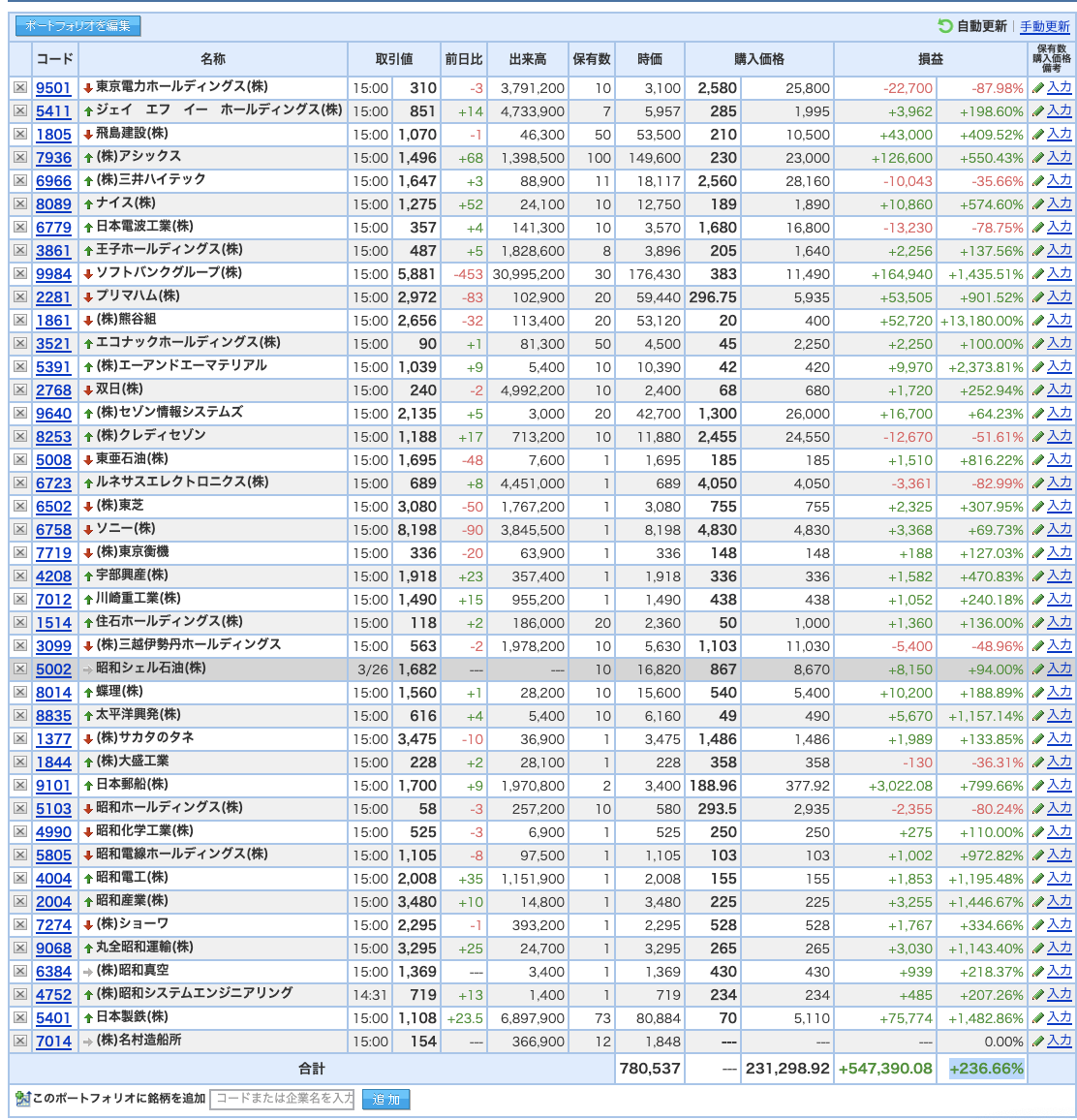Image resolution: width=1077 pixels, height=1120 pixels.
Task: Delete the 日本製鉄 row X icon
Action: click(x=20, y=1018)
